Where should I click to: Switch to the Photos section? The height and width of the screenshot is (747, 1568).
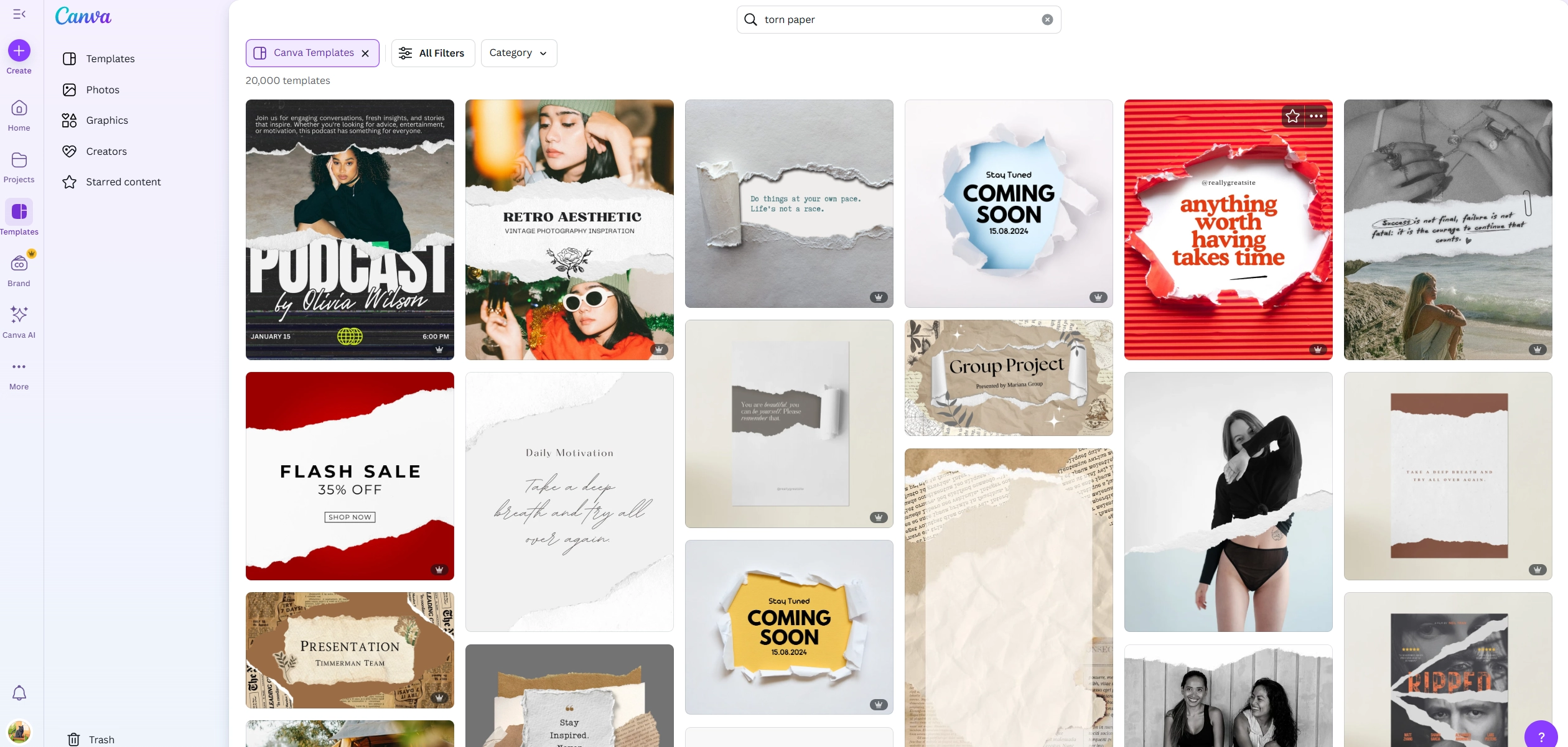pyautogui.click(x=103, y=90)
